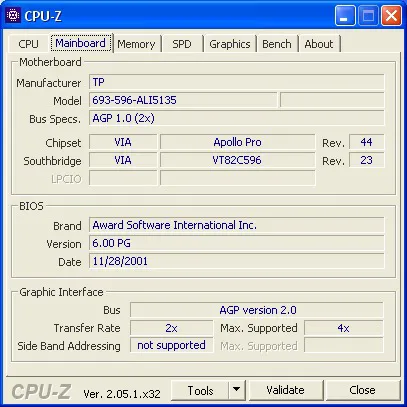Click the Transfer Rate value 2x

coord(171,328)
